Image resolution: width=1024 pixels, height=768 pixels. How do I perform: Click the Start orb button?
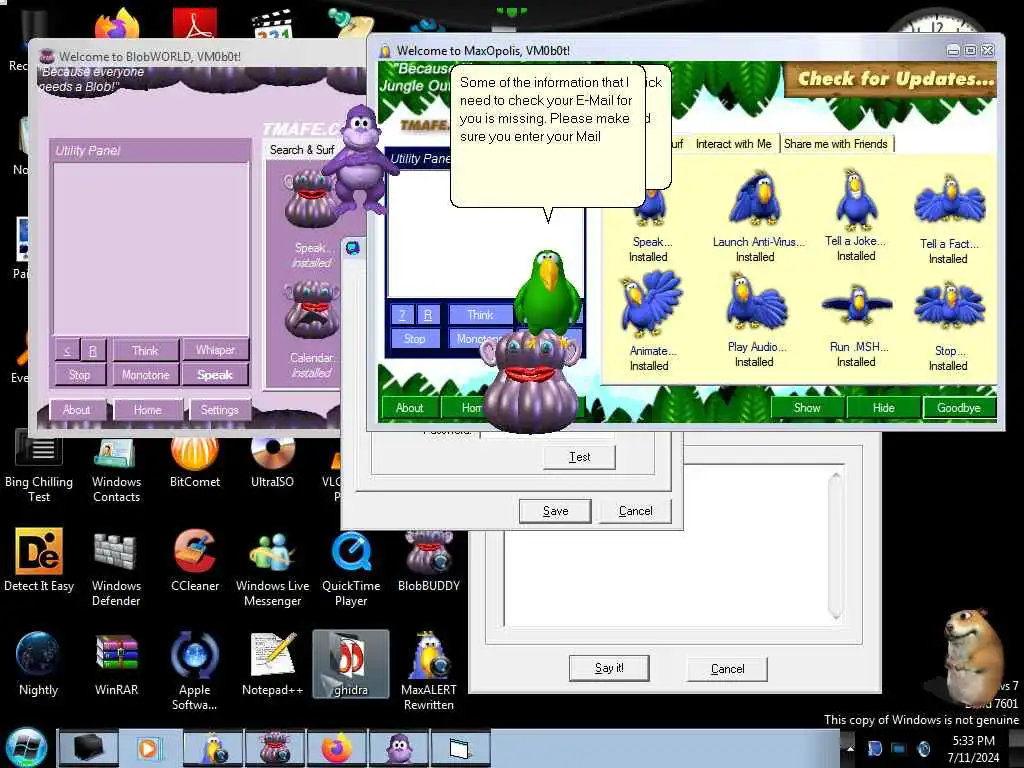point(25,748)
